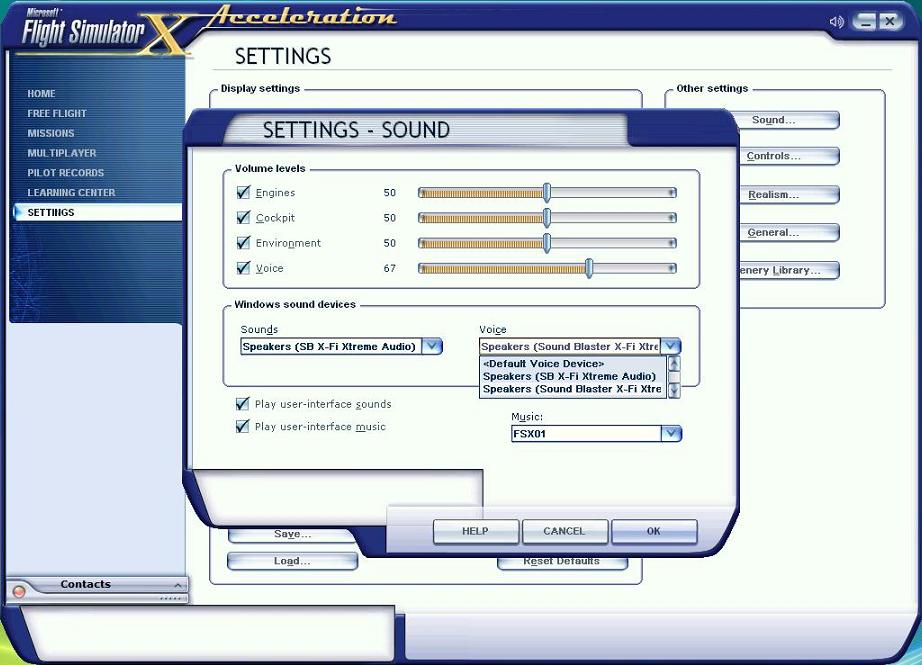Open General settings button
922x665 pixels.
click(788, 232)
